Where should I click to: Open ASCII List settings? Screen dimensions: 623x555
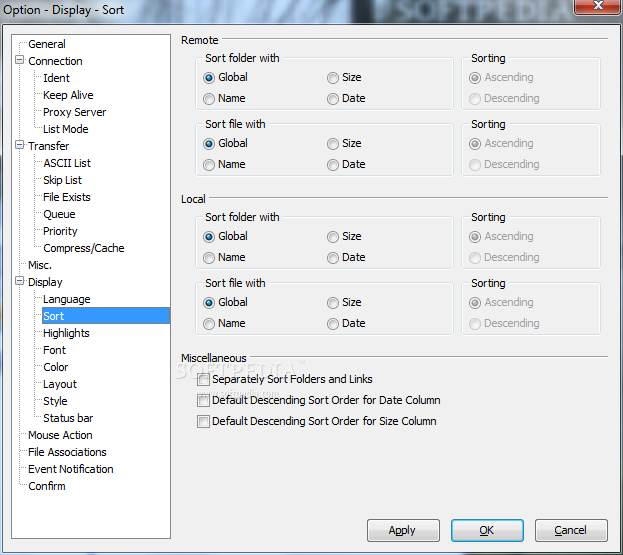coord(67,163)
